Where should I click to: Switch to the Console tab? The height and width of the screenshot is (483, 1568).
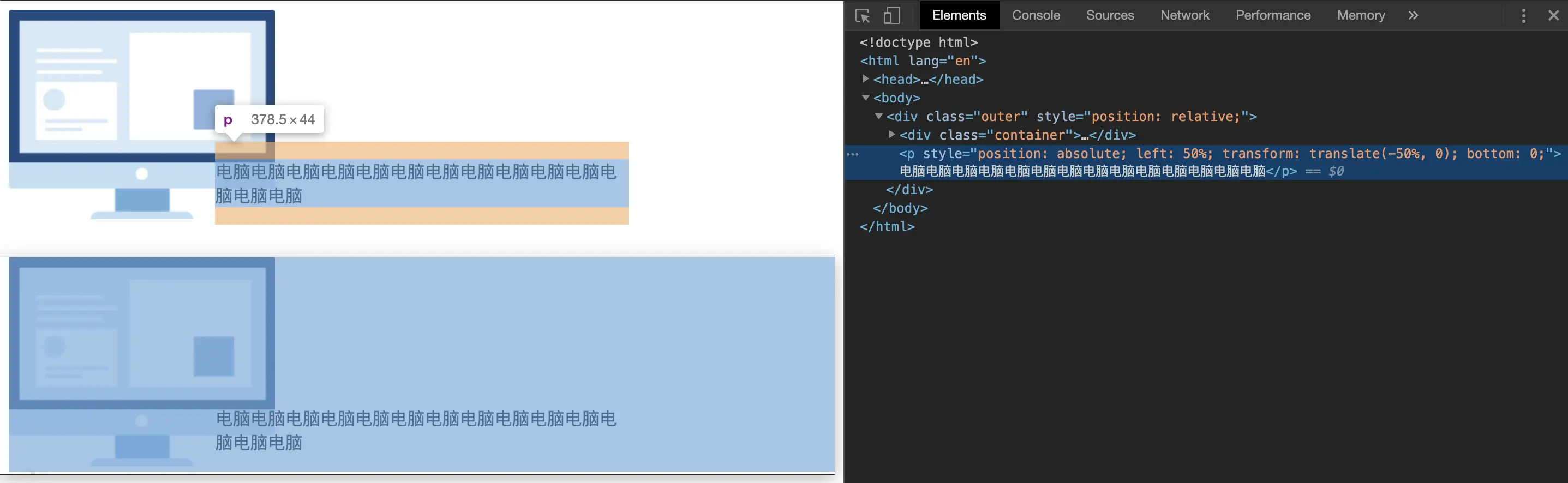click(1036, 15)
